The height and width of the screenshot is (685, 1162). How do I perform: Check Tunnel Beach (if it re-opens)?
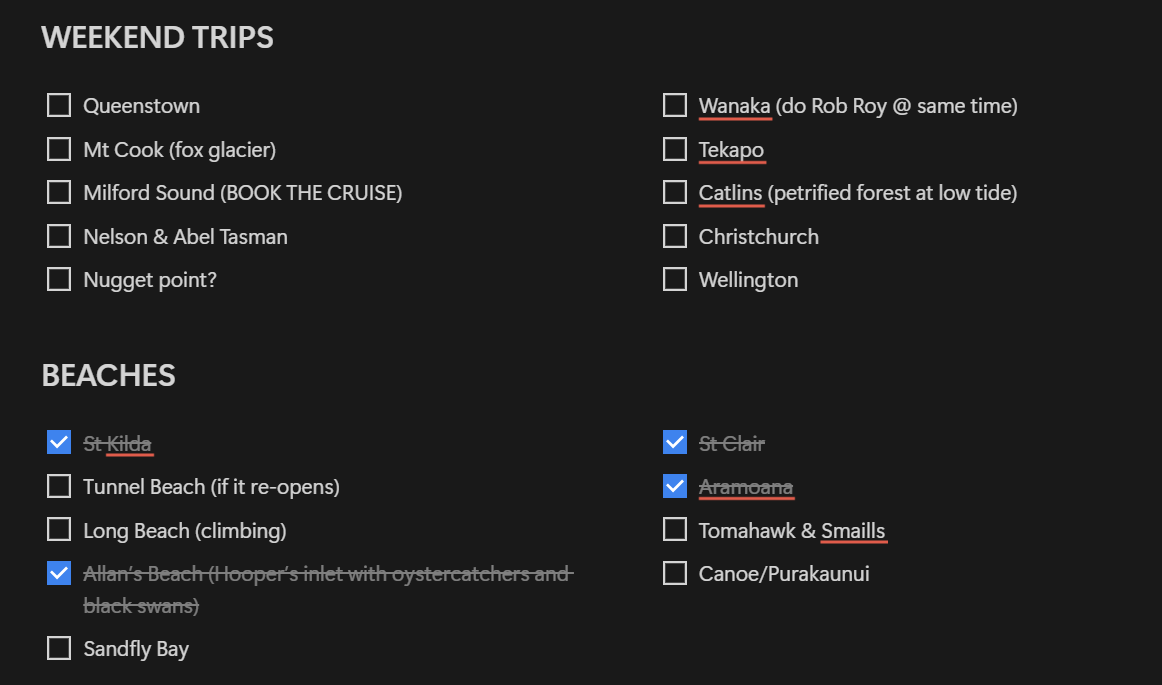pos(59,486)
